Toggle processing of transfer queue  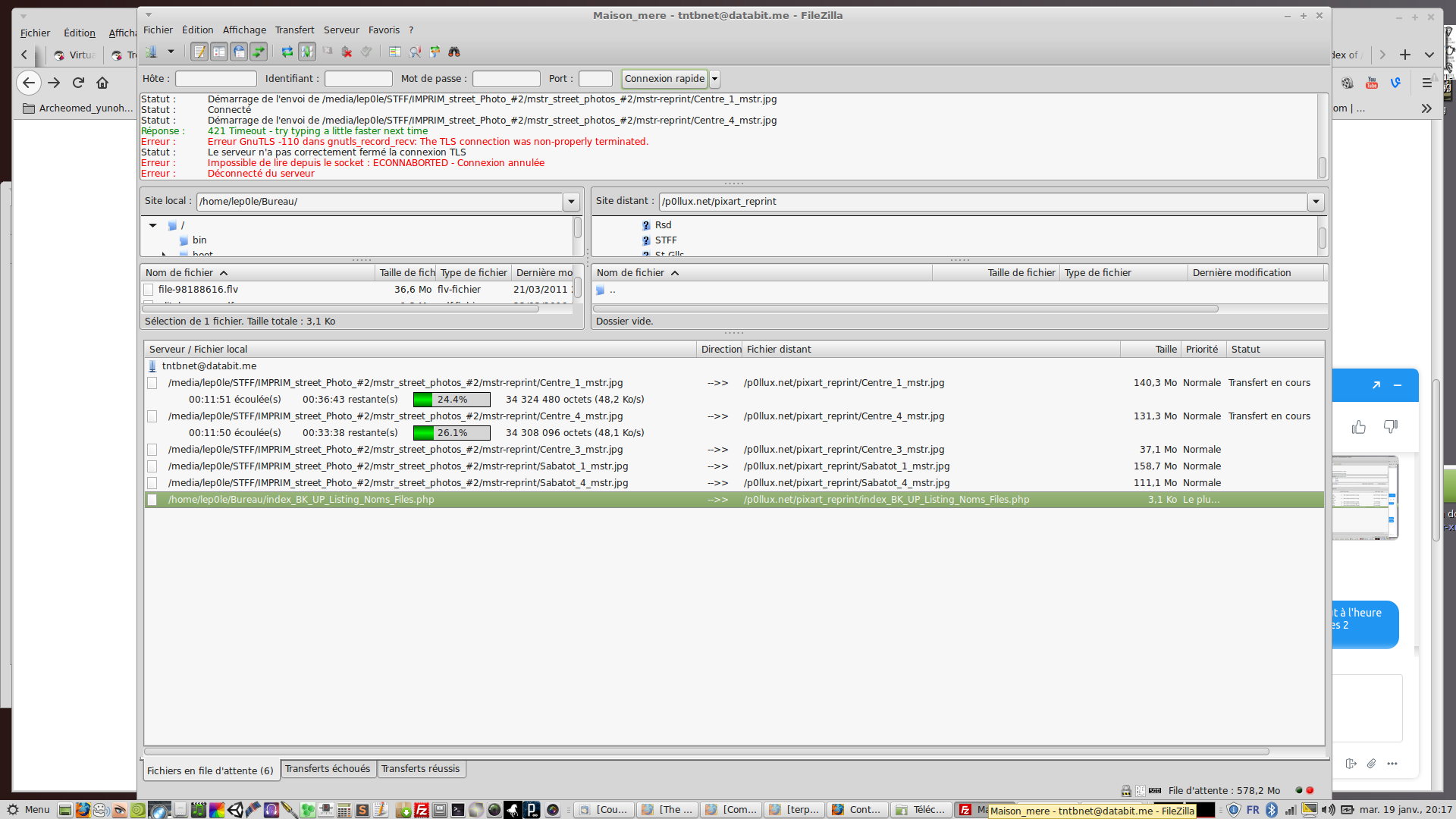click(x=307, y=52)
